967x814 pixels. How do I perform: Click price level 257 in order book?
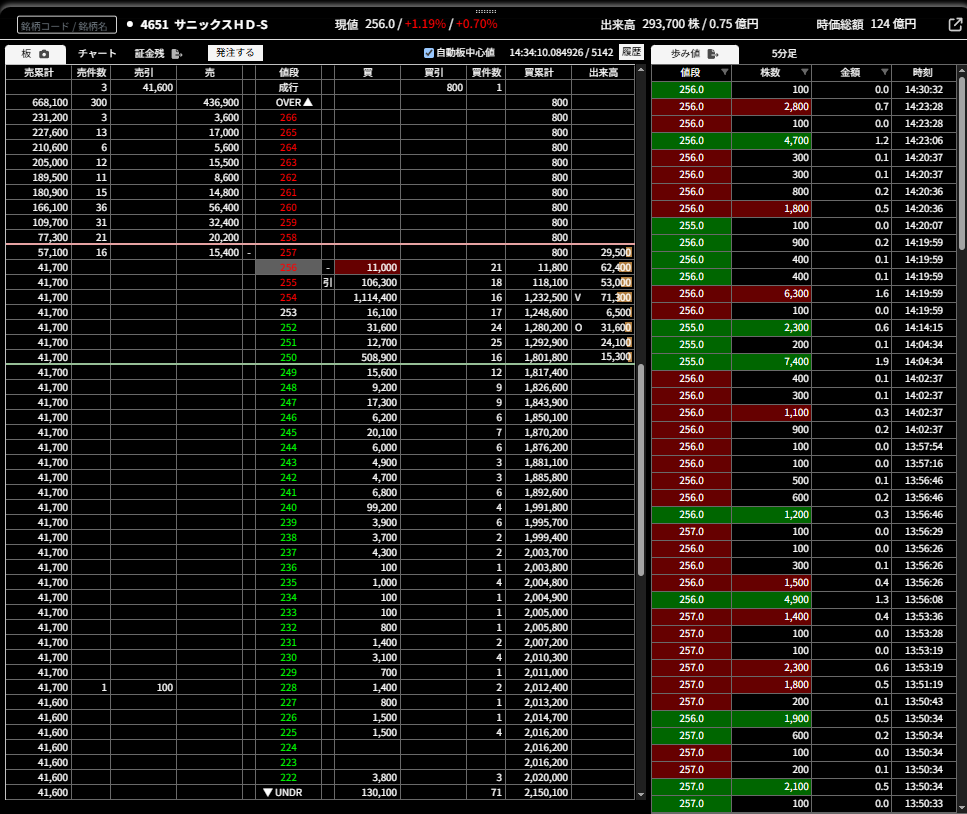coord(288,252)
